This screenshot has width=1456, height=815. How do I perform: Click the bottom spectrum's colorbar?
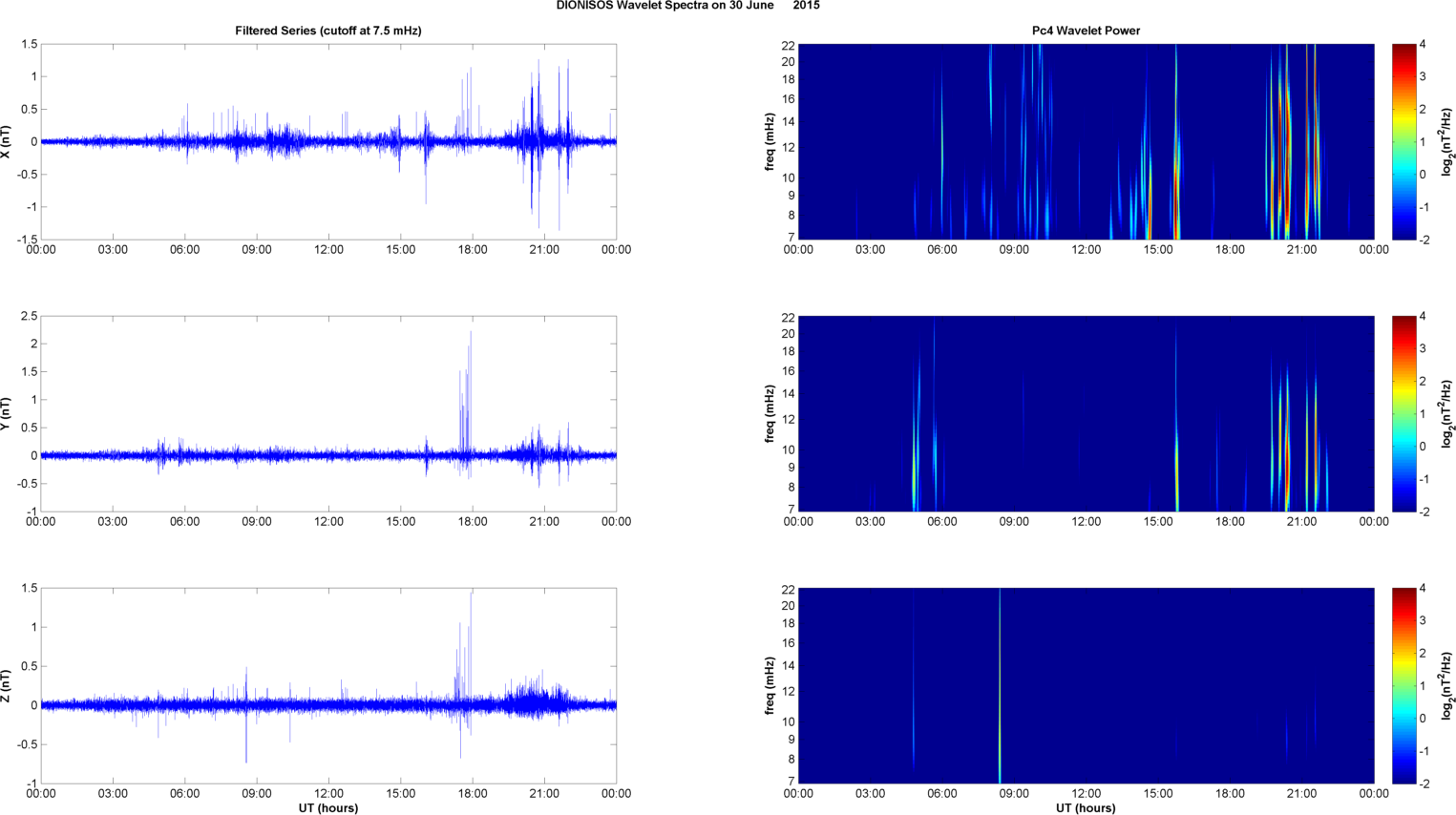pyautogui.click(x=1403, y=685)
